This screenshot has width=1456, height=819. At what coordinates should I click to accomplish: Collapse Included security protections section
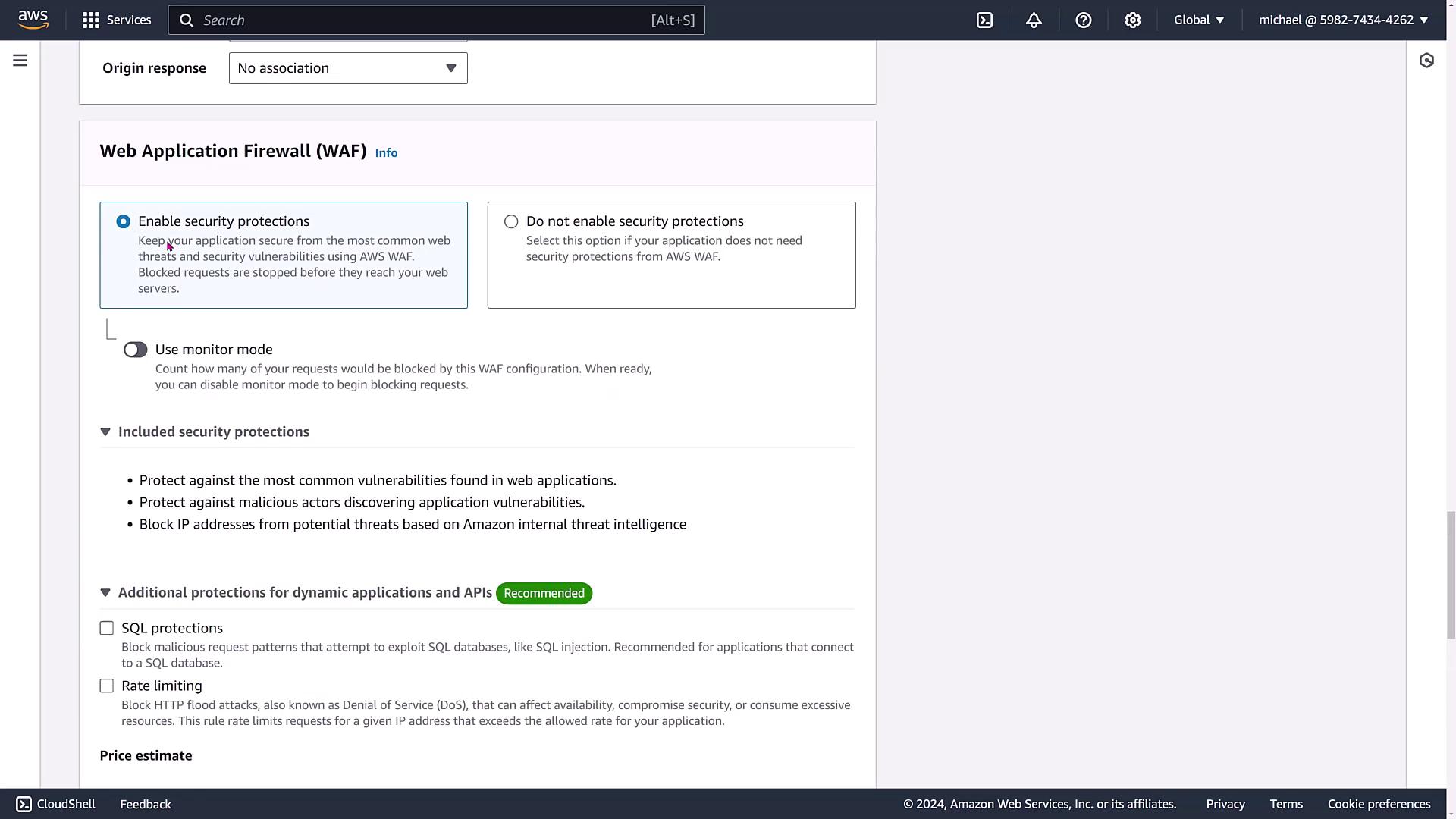(105, 431)
